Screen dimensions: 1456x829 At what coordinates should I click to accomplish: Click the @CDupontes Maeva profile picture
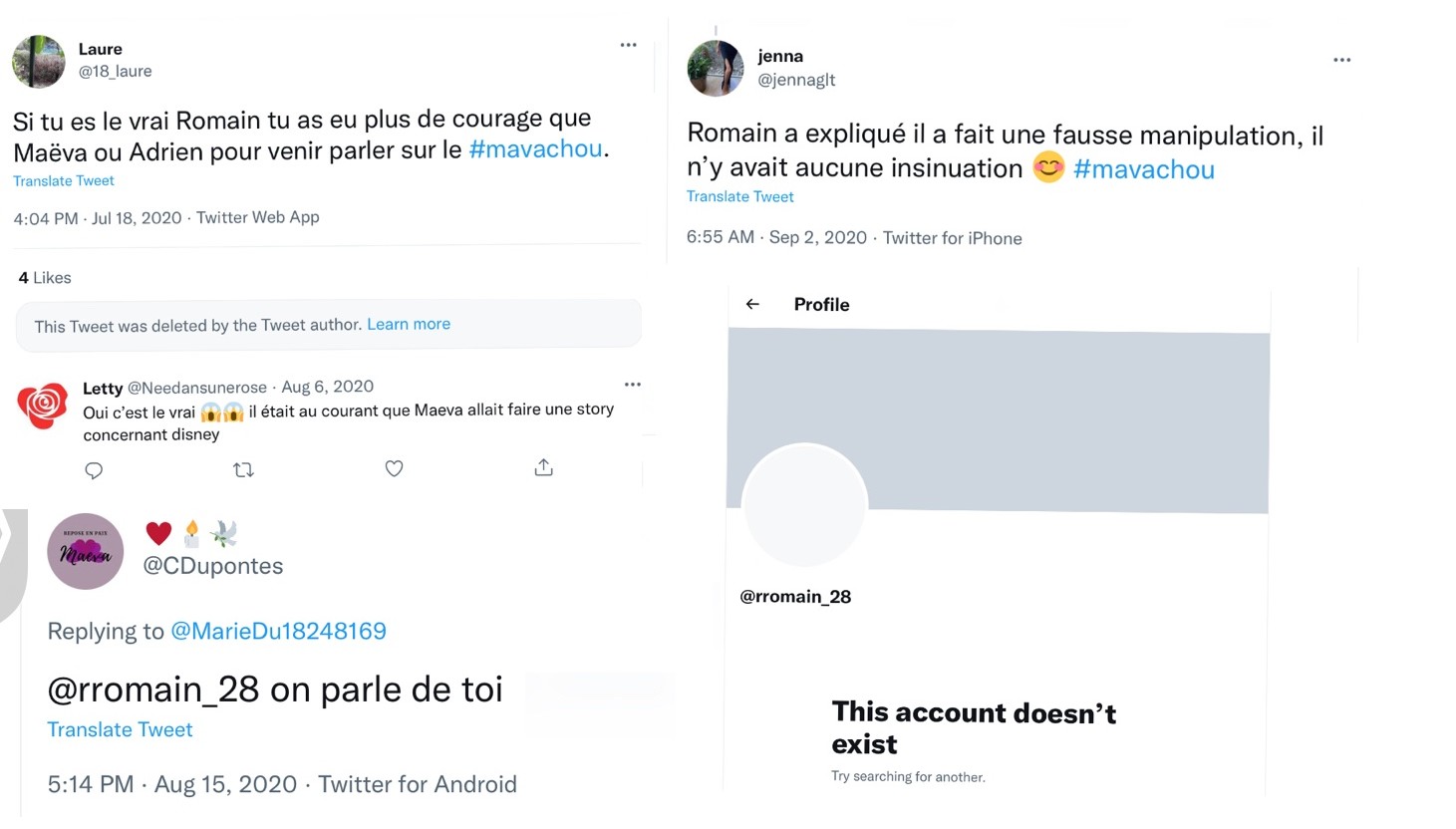pyautogui.click(x=86, y=551)
